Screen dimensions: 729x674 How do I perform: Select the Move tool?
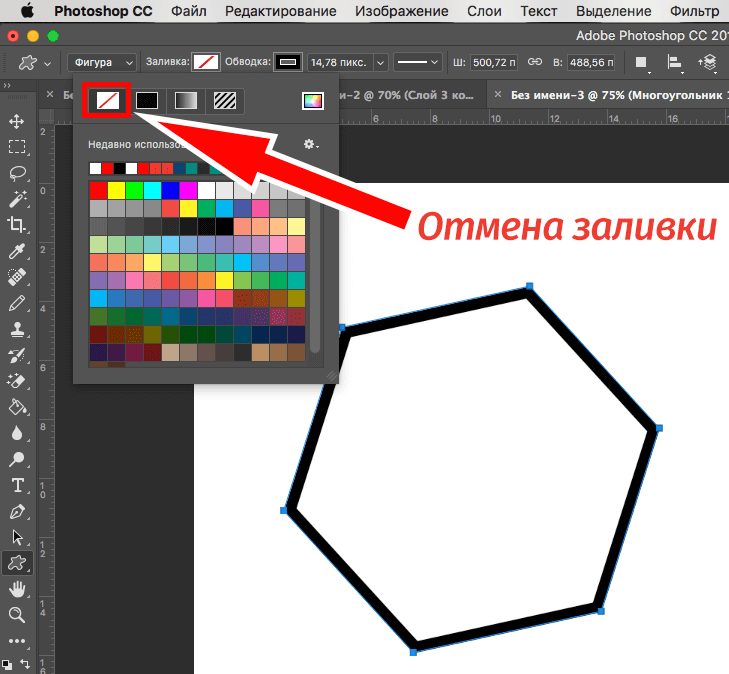click(17, 121)
